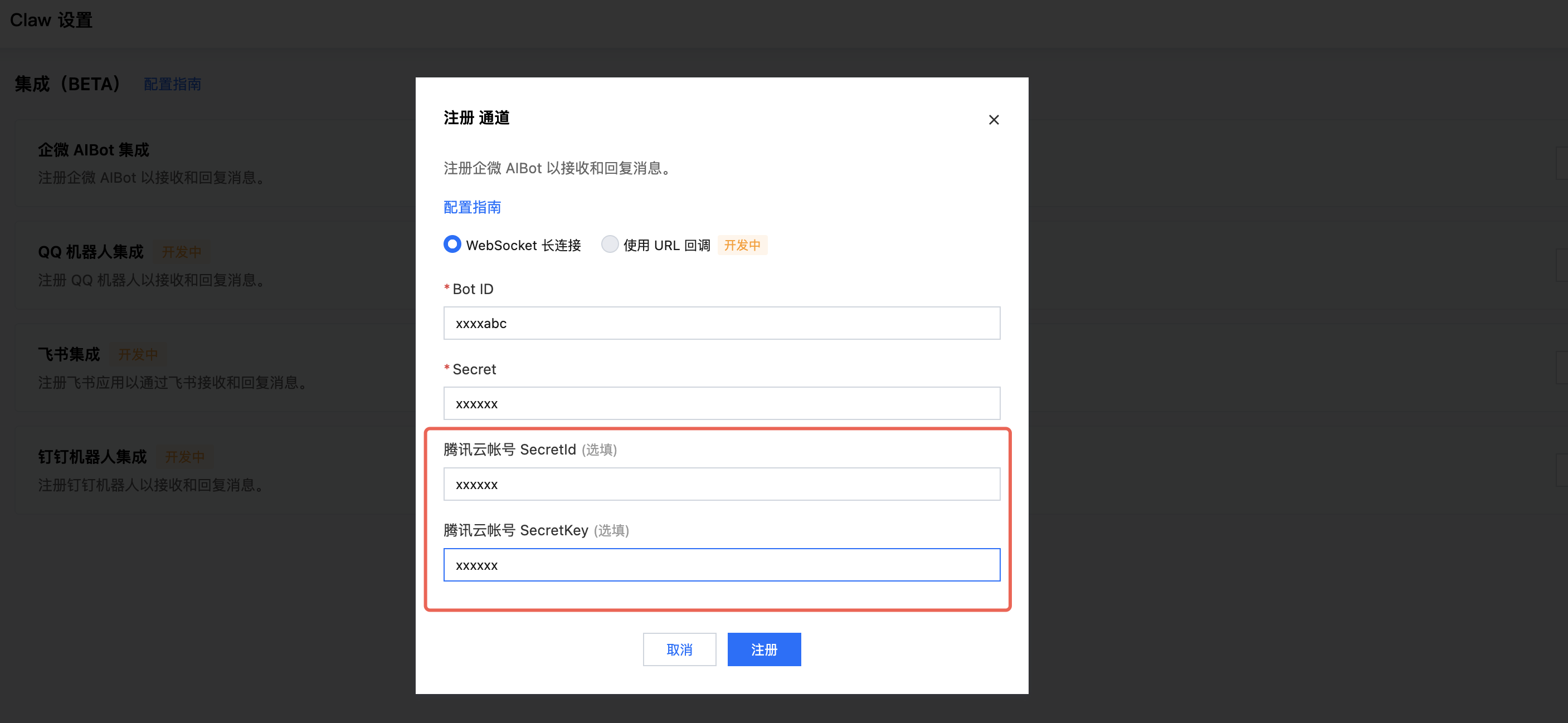Click 腾讯云帐号 SecretKey input field

click(721, 565)
